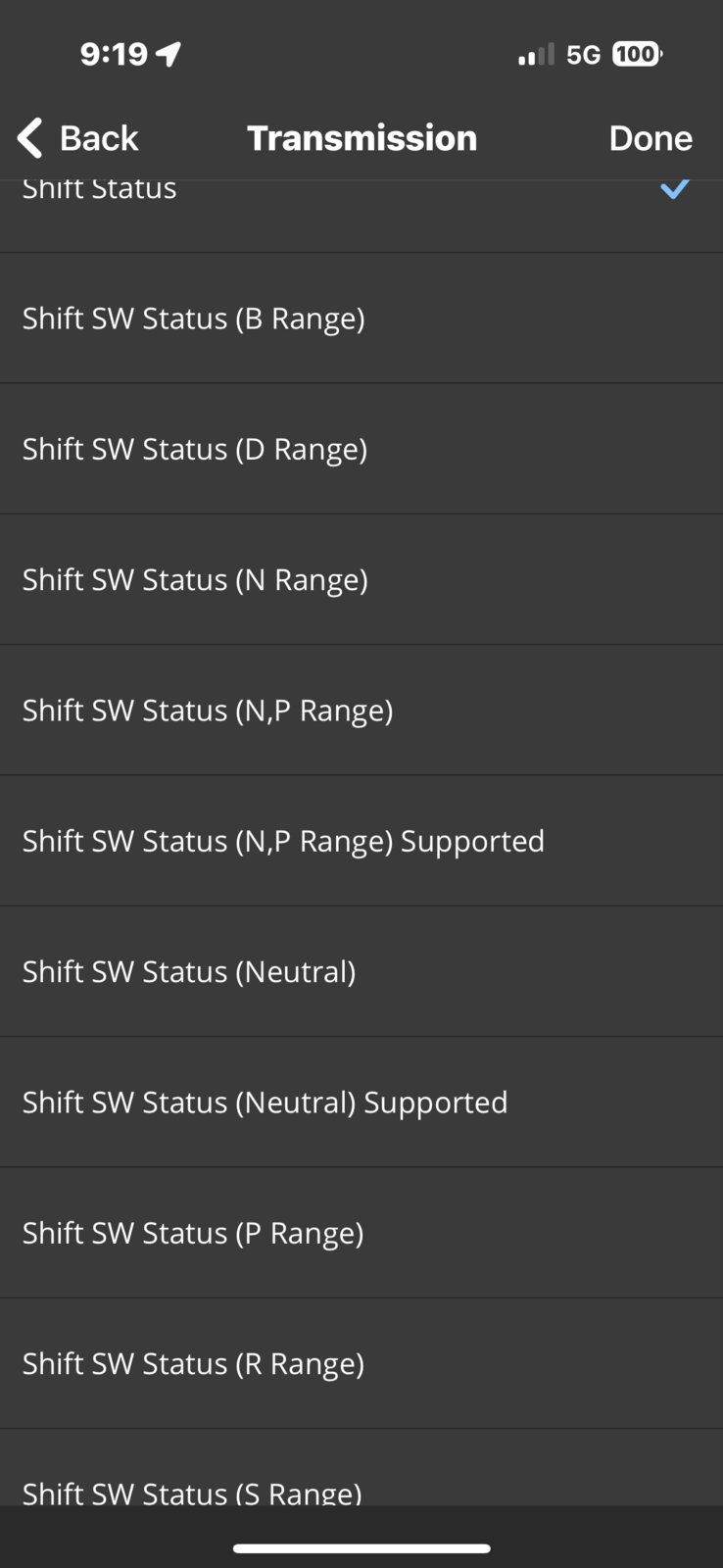
Task: Tap the battery indicator in status bar
Action: pyautogui.click(x=637, y=54)
